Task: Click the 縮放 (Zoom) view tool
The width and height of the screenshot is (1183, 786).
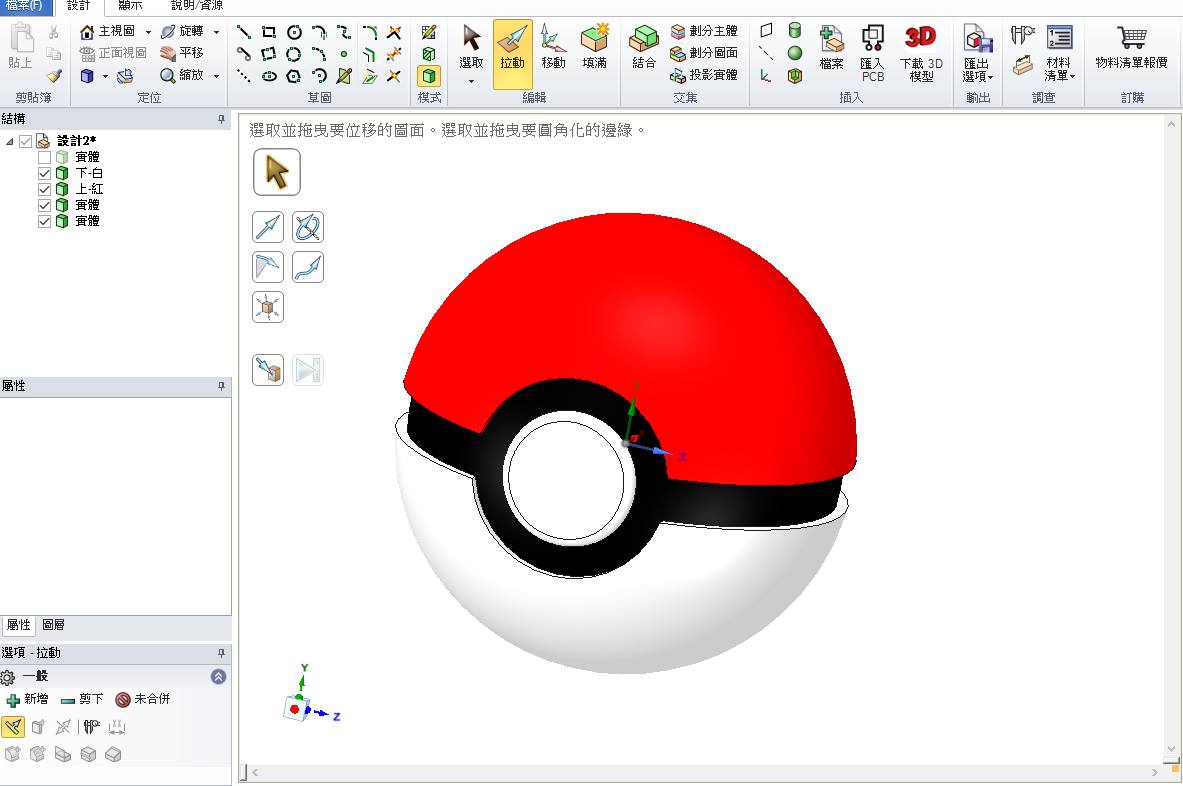Action: (182, 75)
